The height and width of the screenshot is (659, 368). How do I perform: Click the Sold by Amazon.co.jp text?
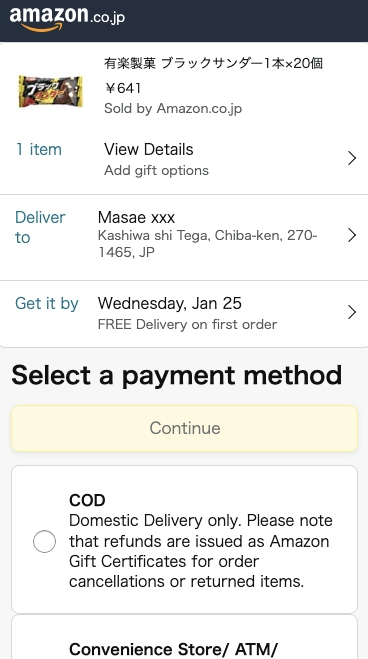click(173, 109)
